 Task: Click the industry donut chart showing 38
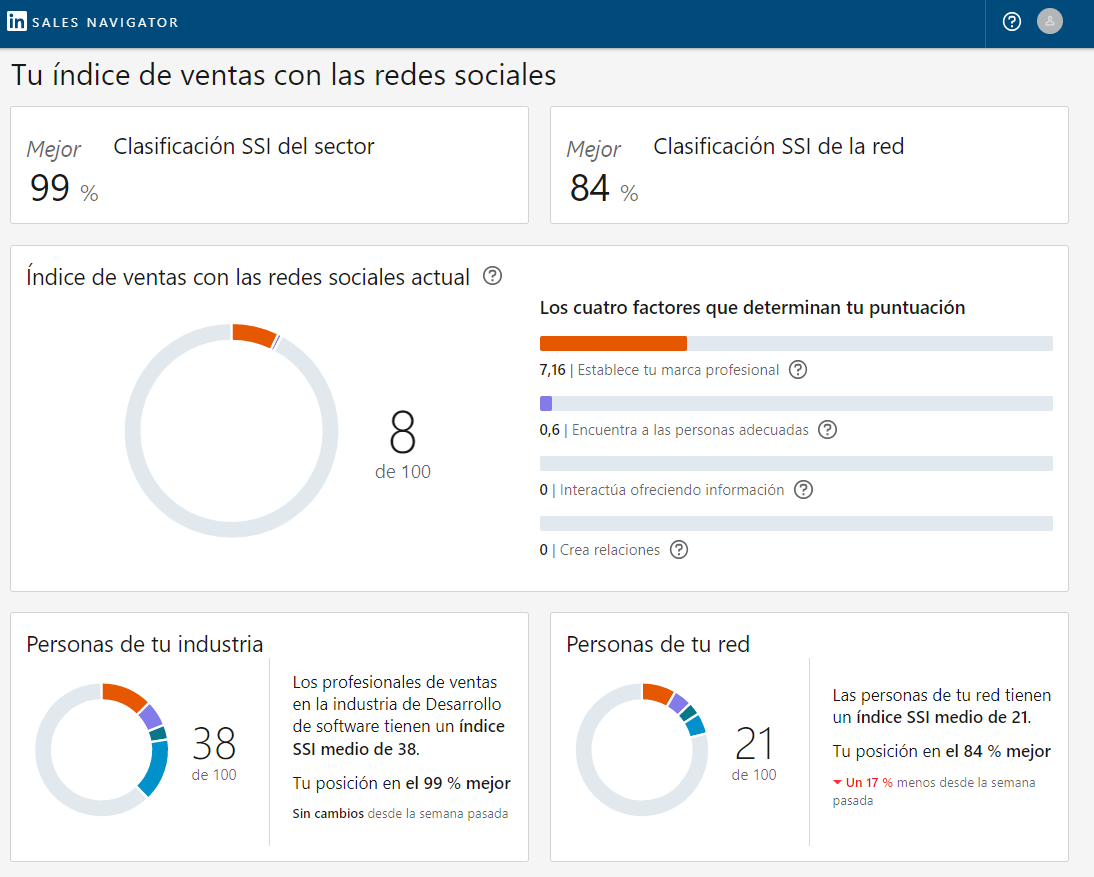(102, 749)
